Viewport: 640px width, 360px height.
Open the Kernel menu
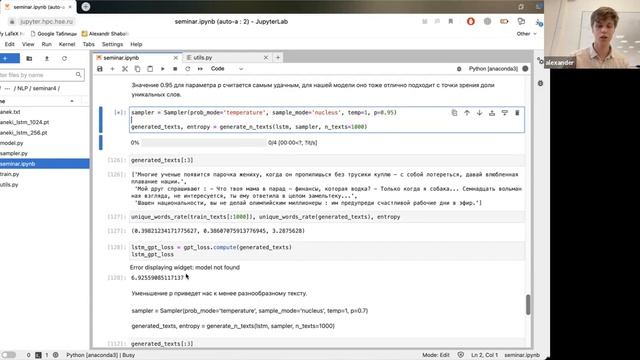coord(67,44)
